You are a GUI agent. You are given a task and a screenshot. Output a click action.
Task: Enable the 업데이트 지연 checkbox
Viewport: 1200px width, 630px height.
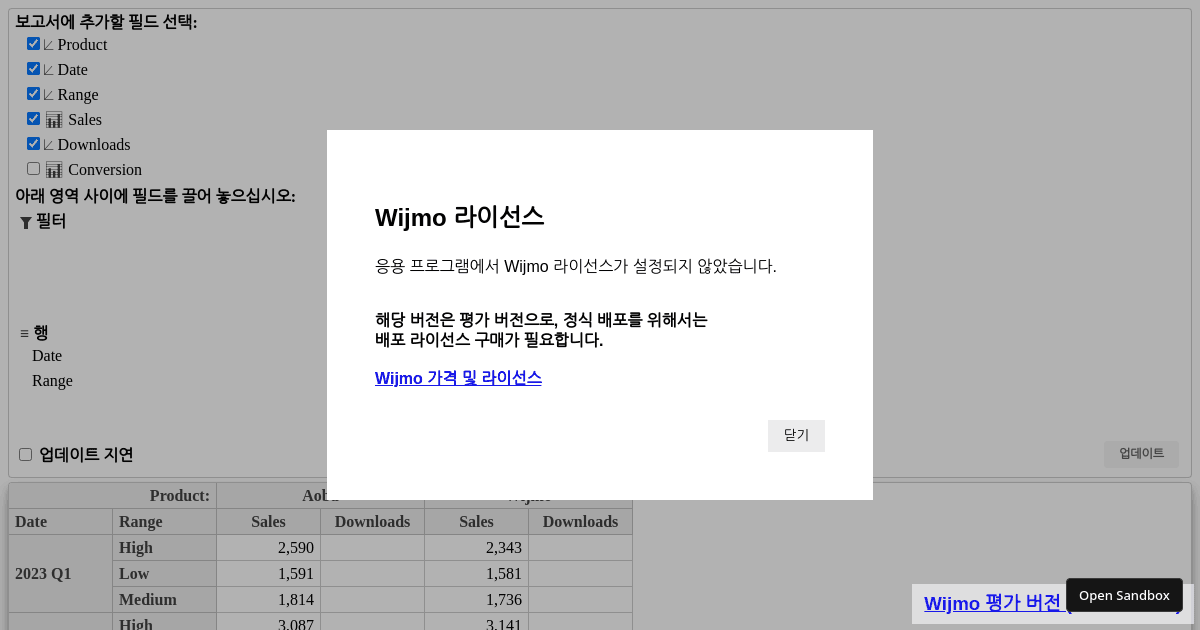pyautogui.click(x=25, y=455)
